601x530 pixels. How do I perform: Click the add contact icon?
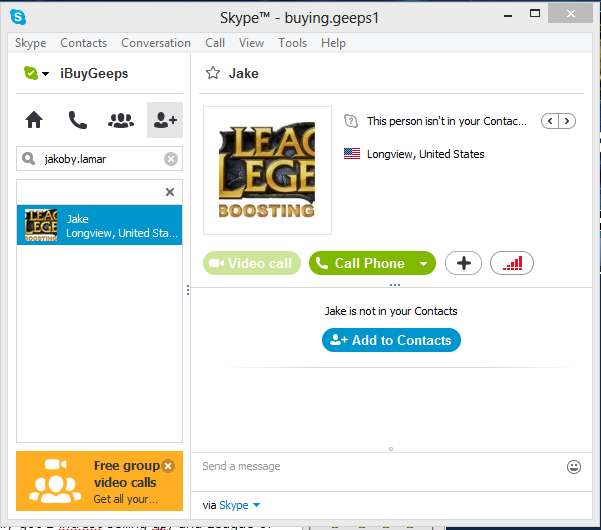(165, 120)
